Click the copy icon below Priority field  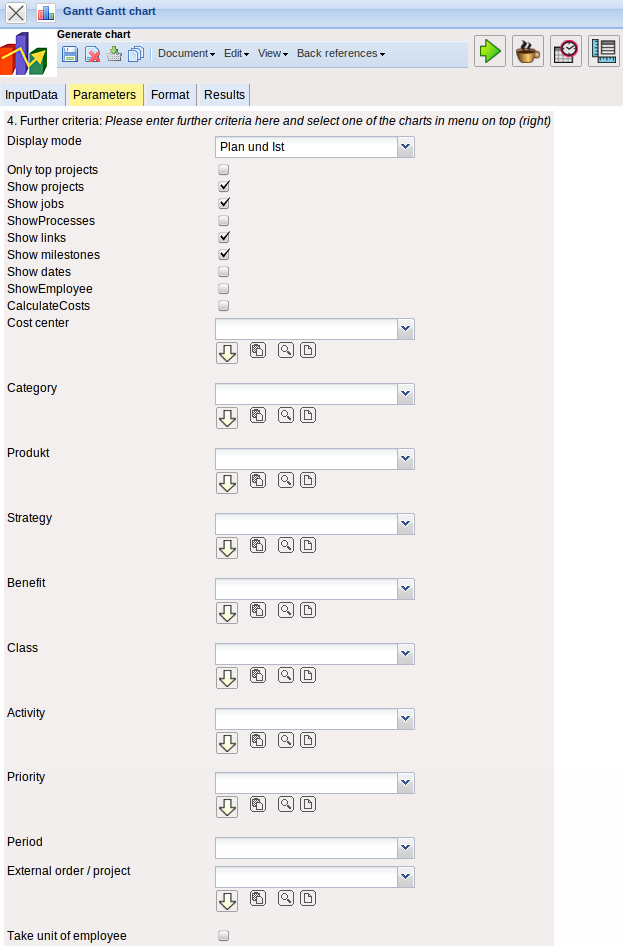pos(258,804)
